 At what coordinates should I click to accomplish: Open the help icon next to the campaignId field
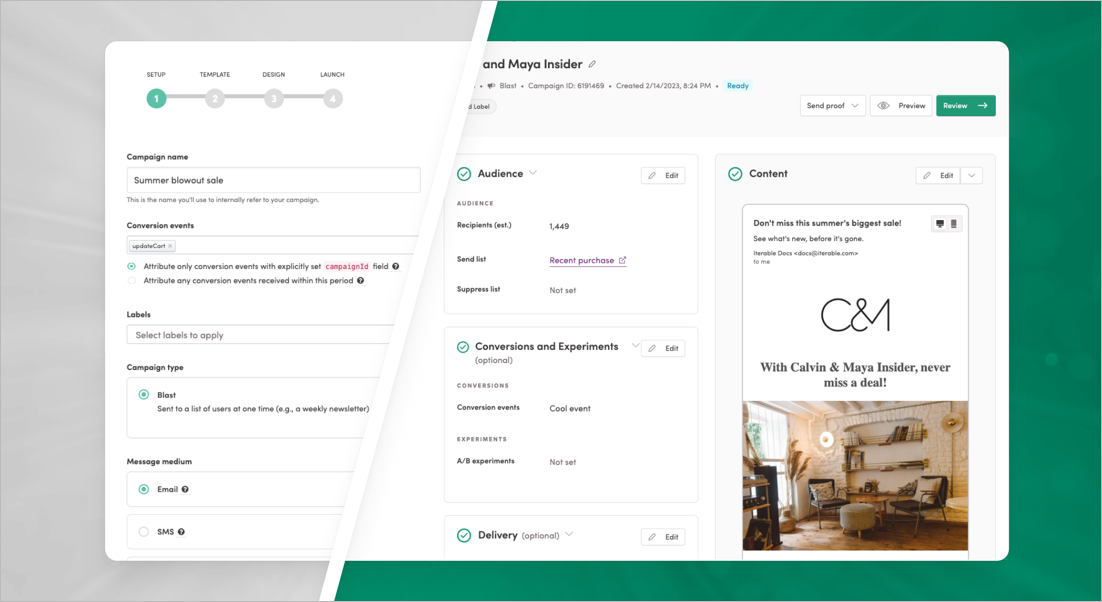tap(396, 267)
